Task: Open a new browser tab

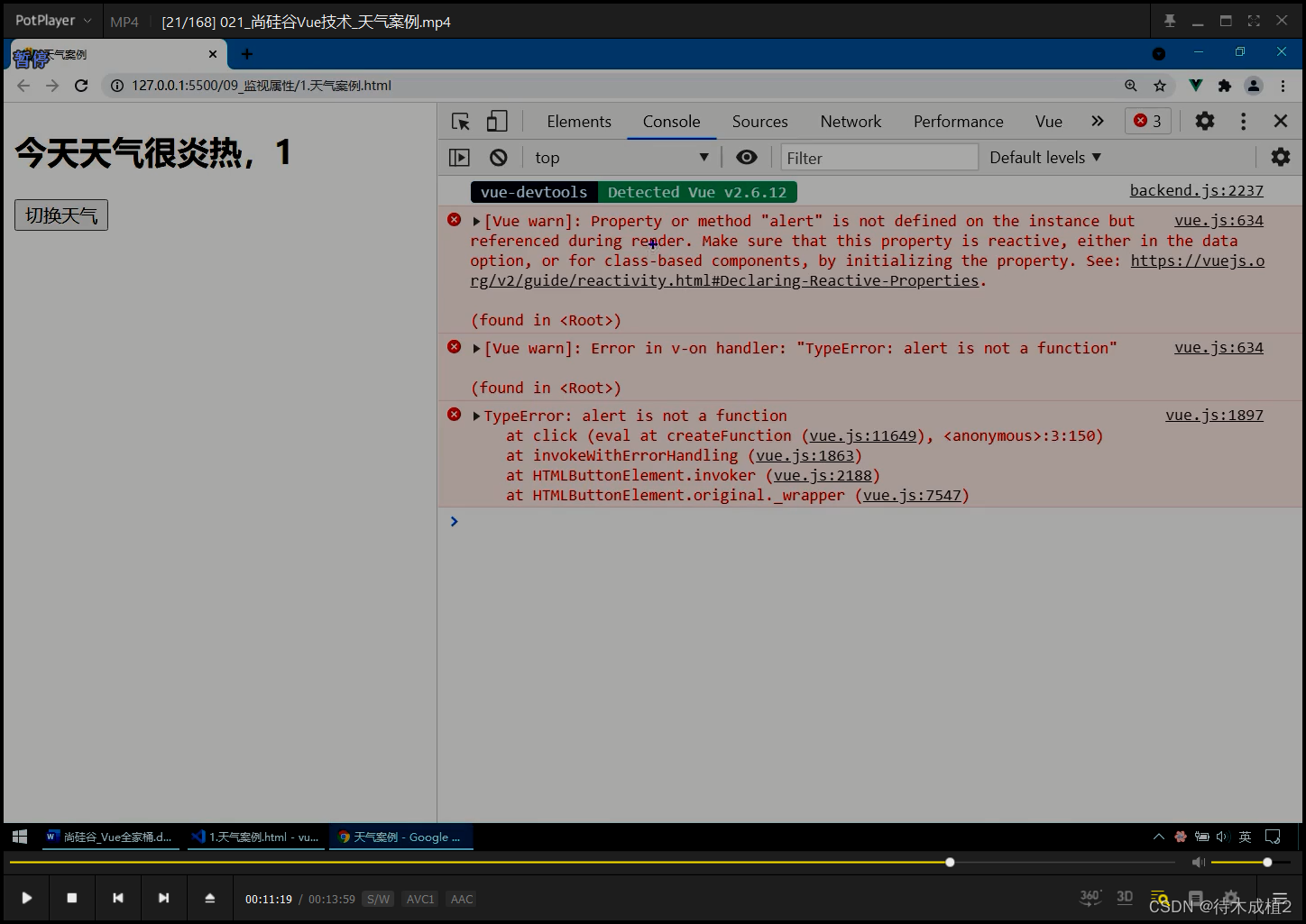Action: pyautogui.click(x=247, y=54)
